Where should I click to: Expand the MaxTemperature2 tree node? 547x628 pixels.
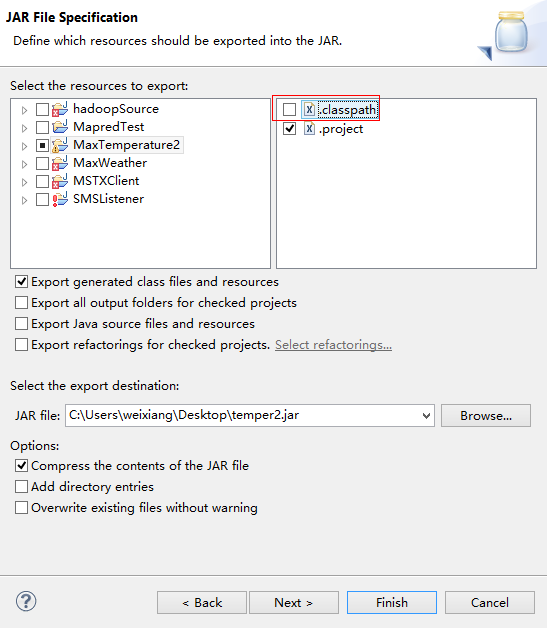click(24, 146)
